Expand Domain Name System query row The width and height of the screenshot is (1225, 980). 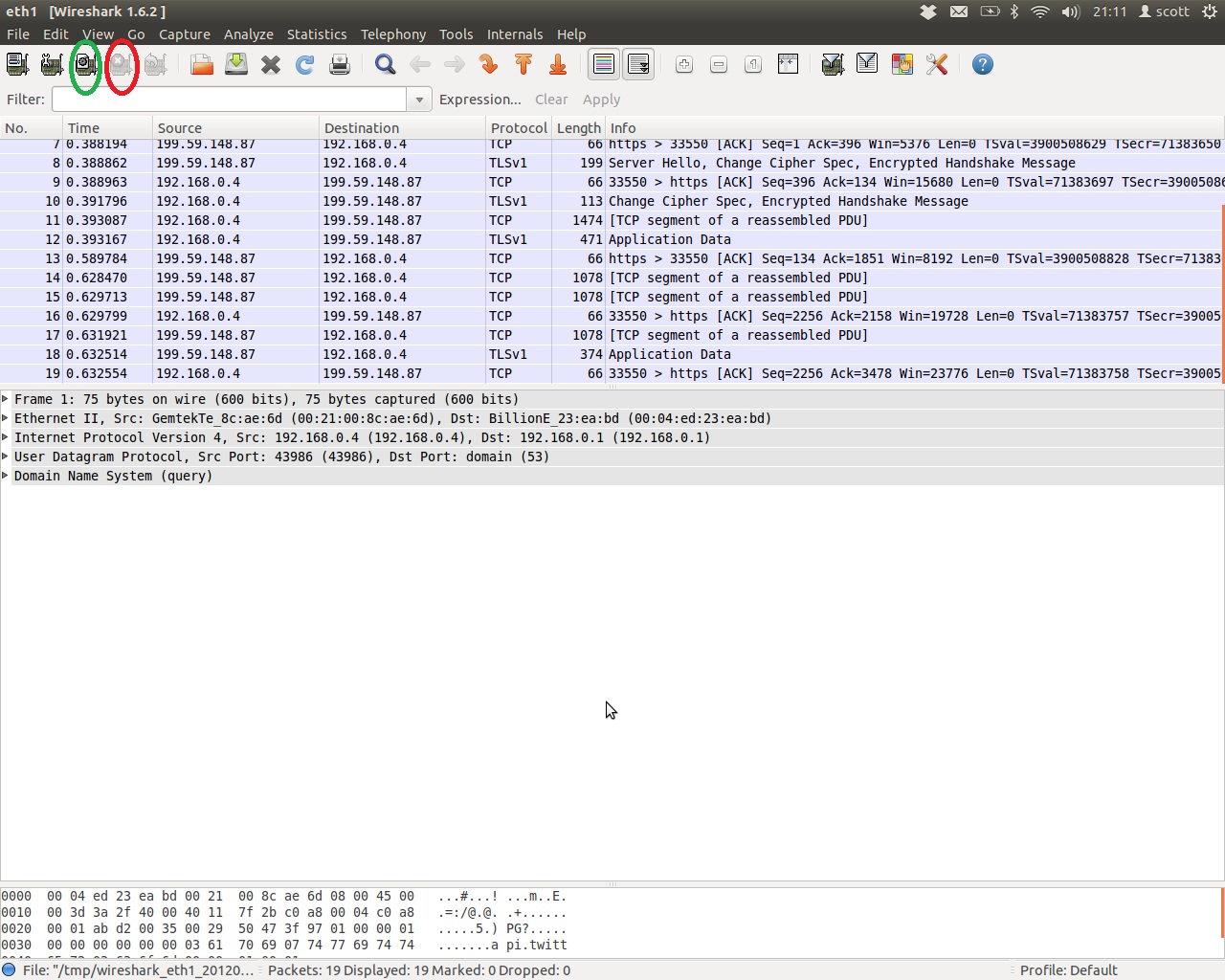pos(6,476)
